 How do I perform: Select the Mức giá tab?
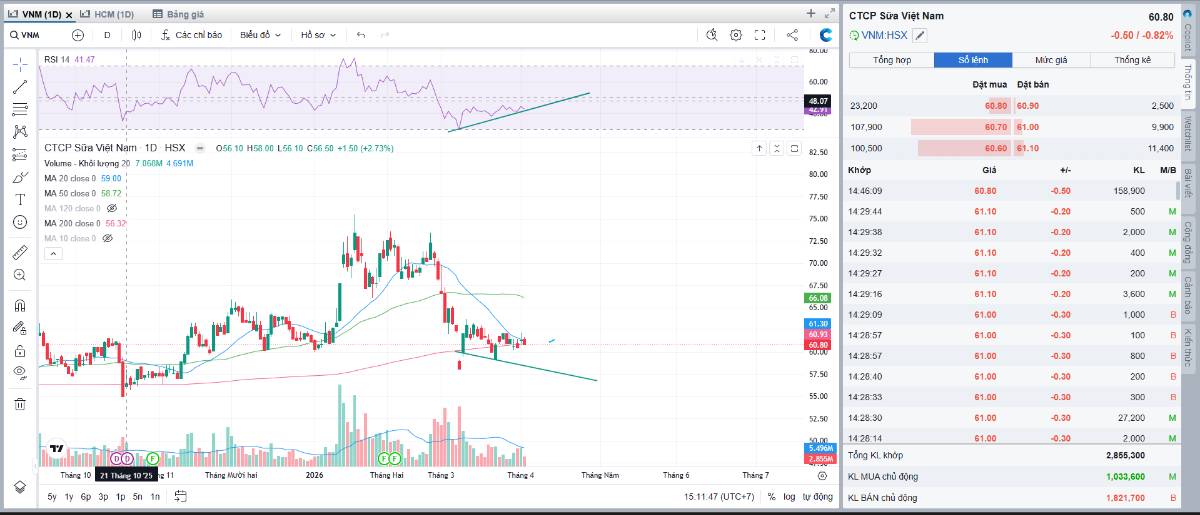[1051, 60]
